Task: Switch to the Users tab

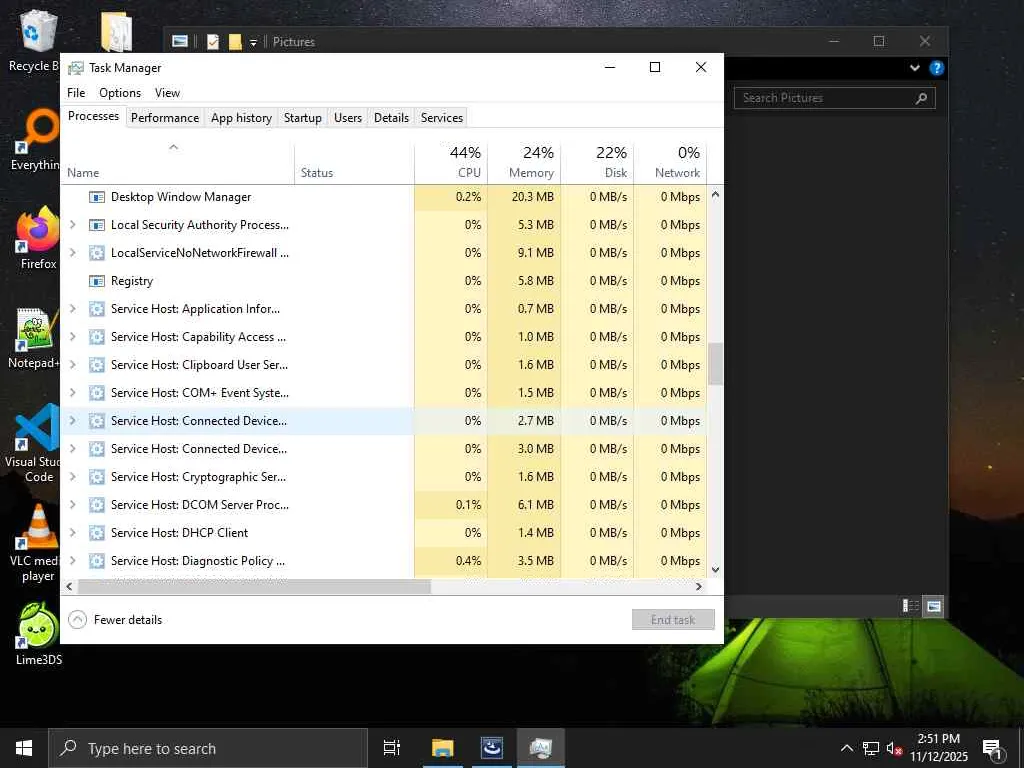Action: 347,118
